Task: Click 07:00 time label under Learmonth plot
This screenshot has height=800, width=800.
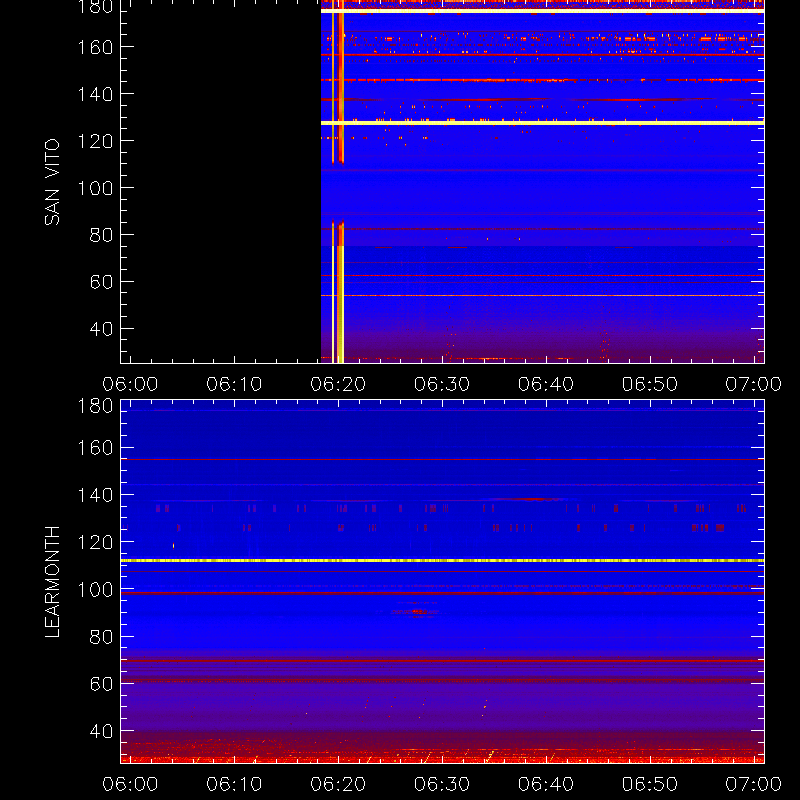Action: pyautogui.click(x=754, y=784)
